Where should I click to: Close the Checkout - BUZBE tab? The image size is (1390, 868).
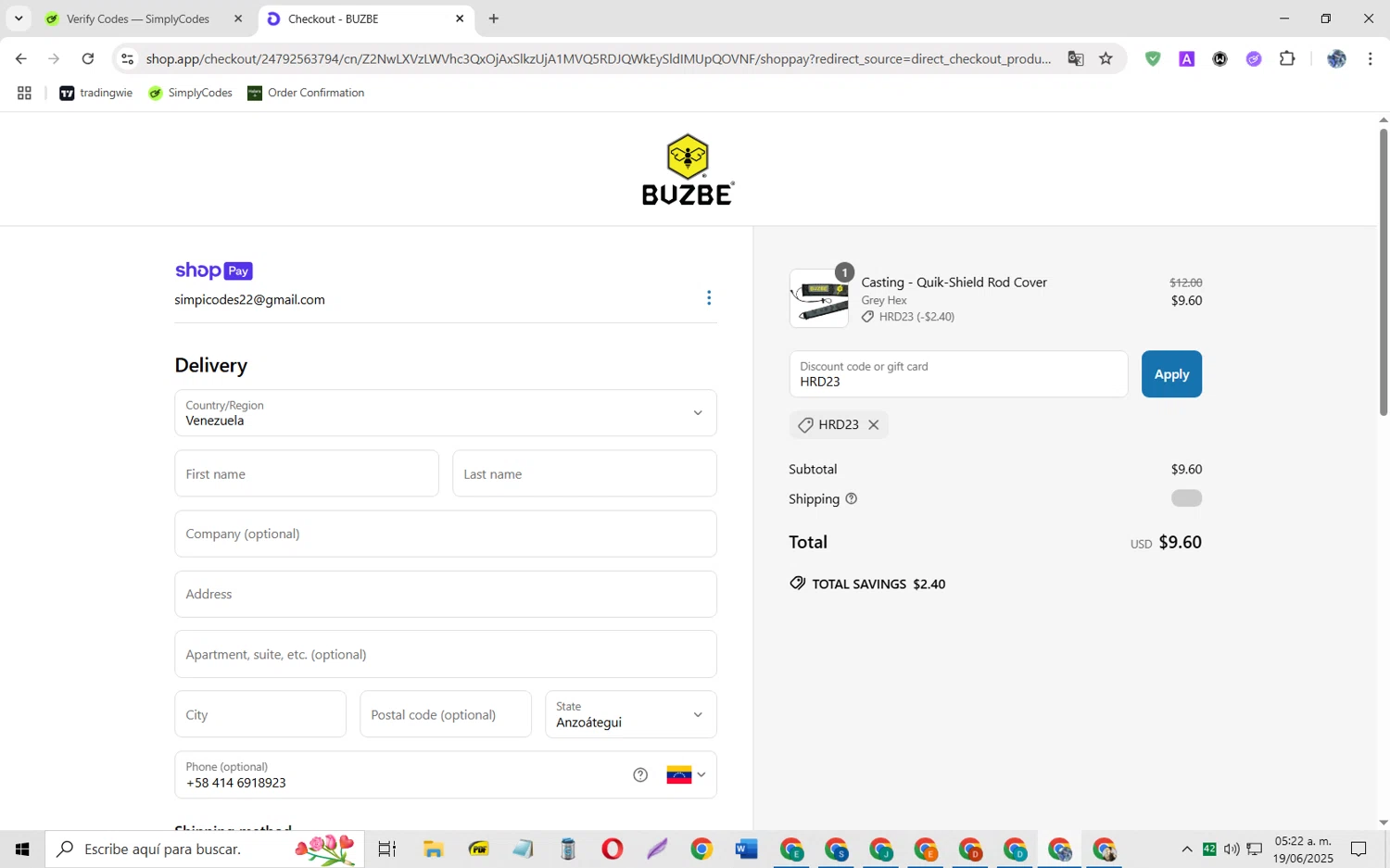[460, 19]
